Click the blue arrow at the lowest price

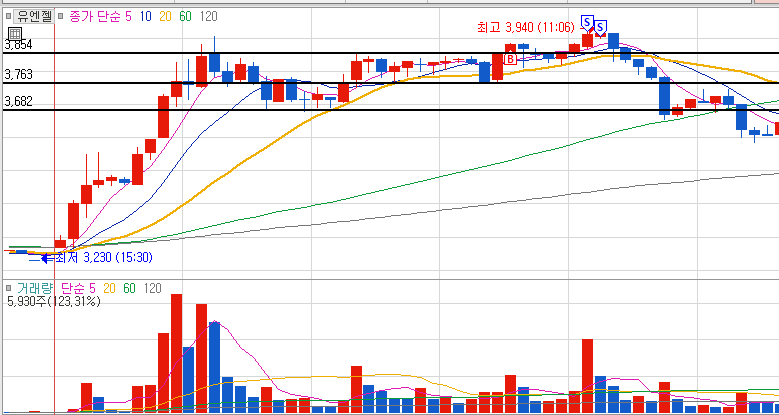point(47,258)
